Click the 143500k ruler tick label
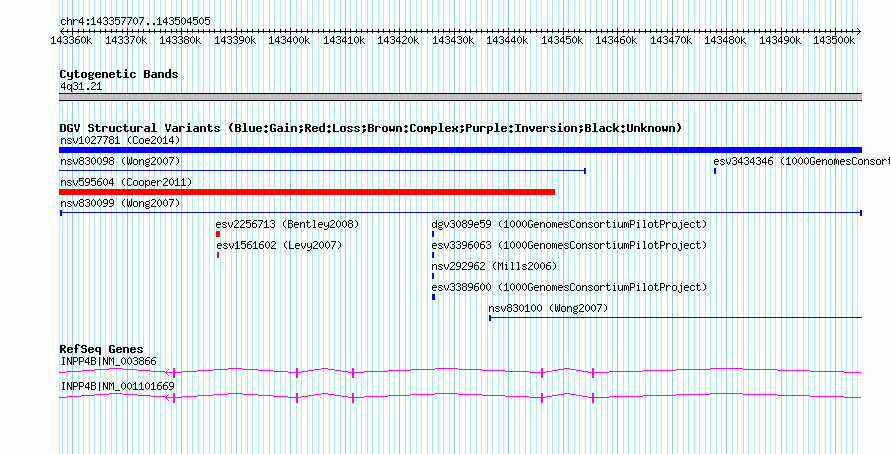This screenshot has height=454, width=890. click(x=834, y=40)
